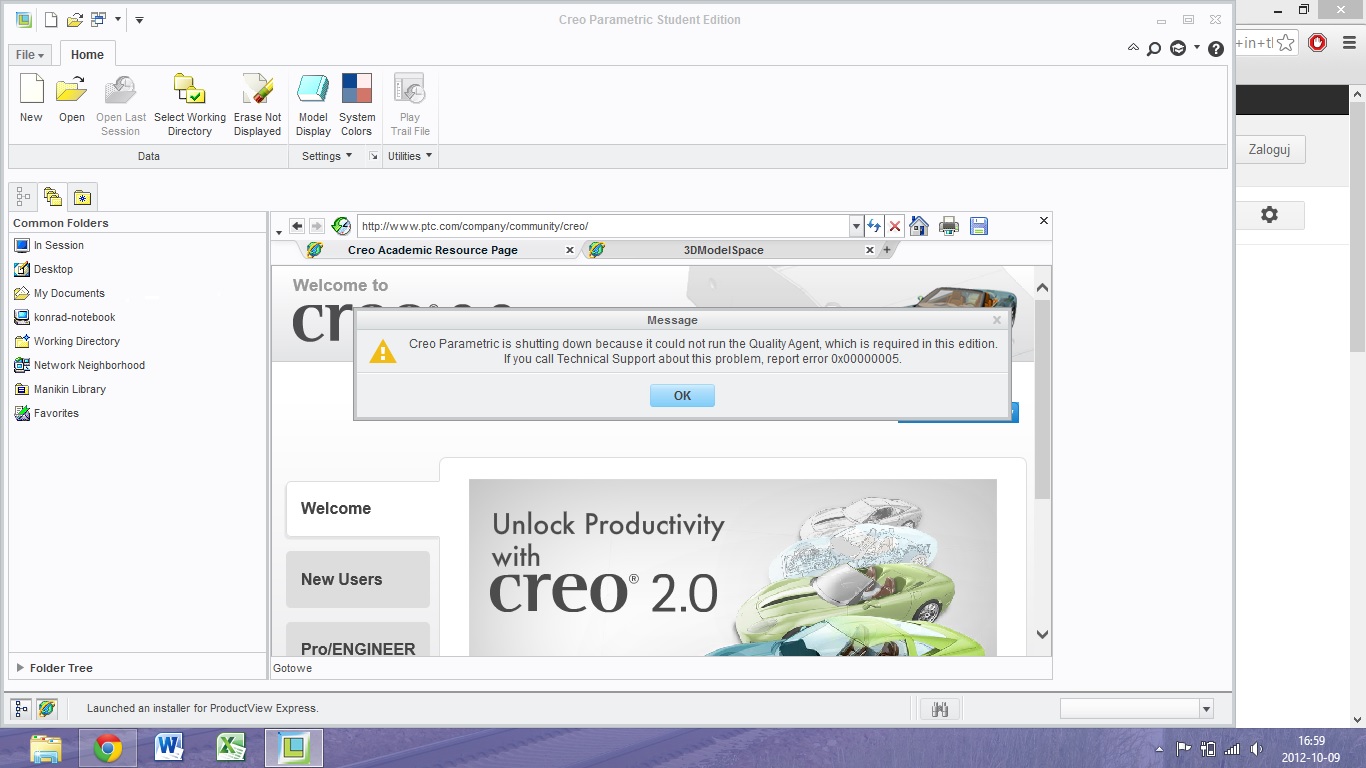1366x768 pixels.
Task: Click the windows switcher icon in quick access toolbar
Action: point(98,19)
